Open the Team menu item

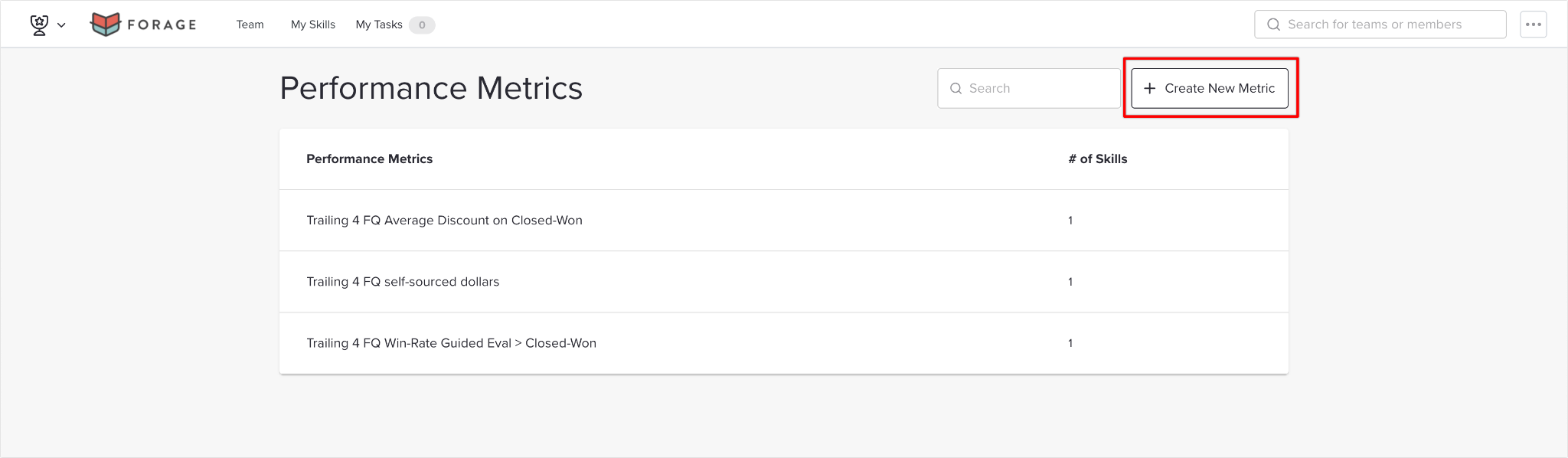pos(250,25)
